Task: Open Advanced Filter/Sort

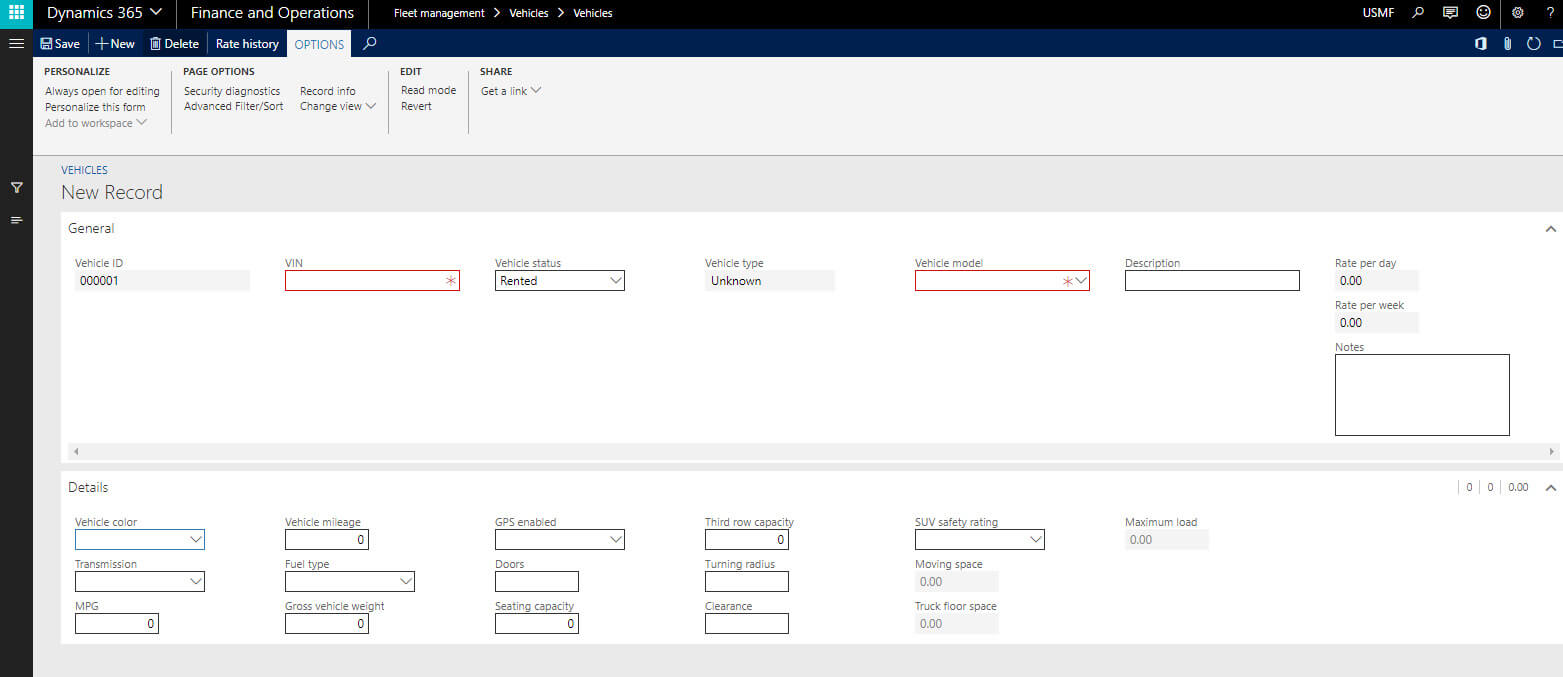Action: [233, 106]
